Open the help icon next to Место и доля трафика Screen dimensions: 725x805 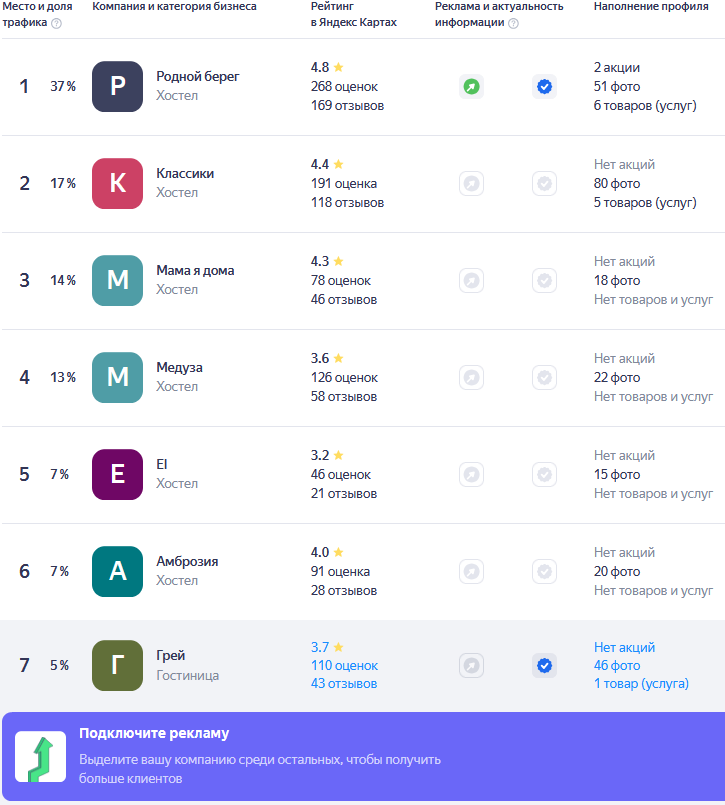(56, 23)
